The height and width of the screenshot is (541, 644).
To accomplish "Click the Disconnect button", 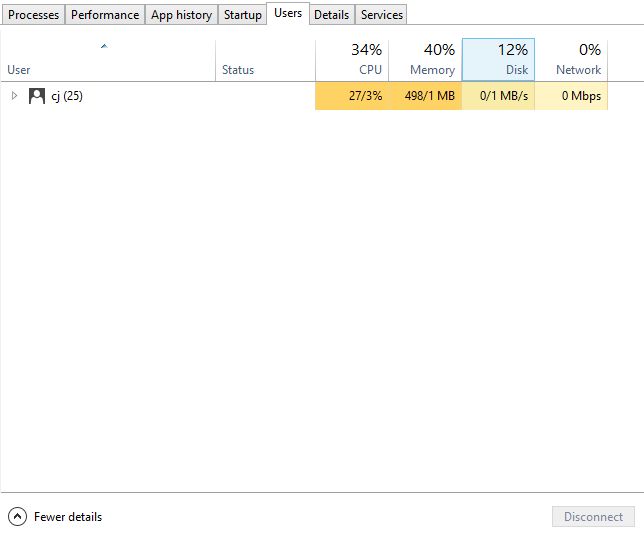I will (593, 516).
